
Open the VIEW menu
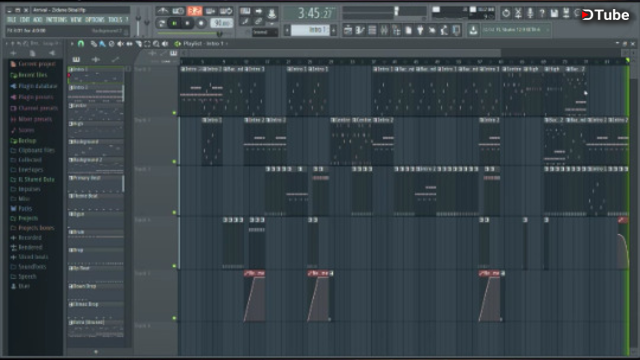[76, 20]
